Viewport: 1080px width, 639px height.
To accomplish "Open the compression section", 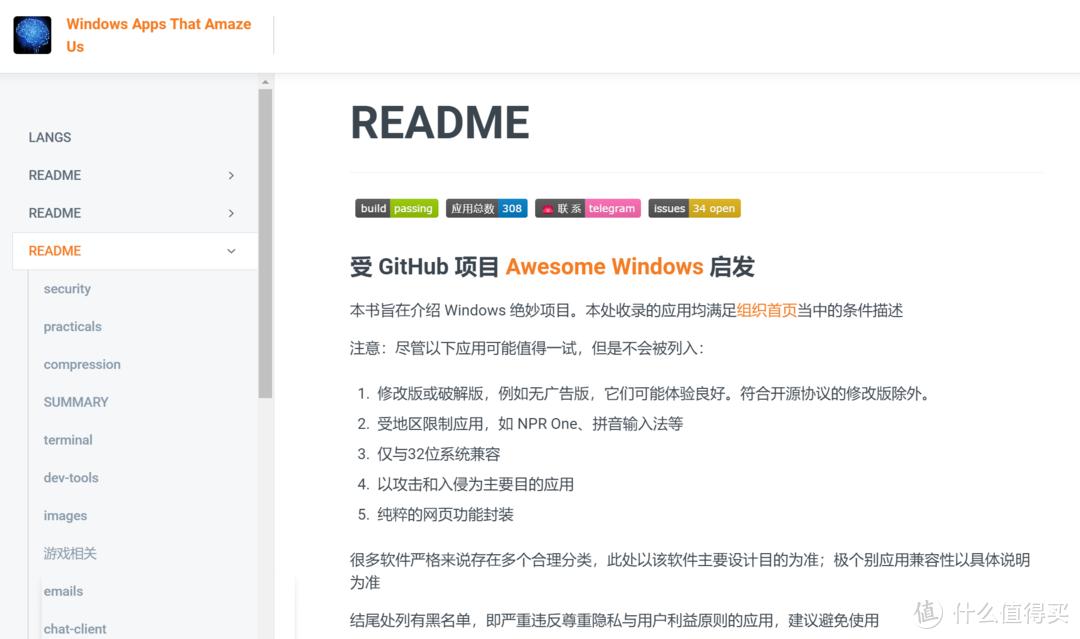I will (x=82, y=364).
